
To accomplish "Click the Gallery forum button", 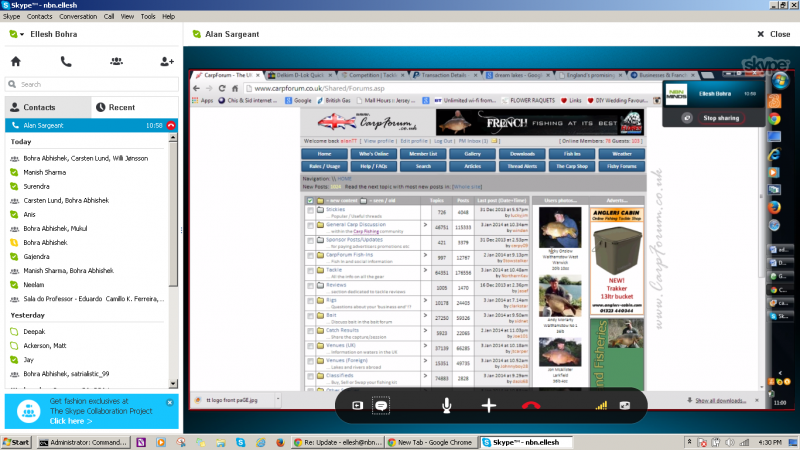I will pyautogui.click(x=472, y=154).
